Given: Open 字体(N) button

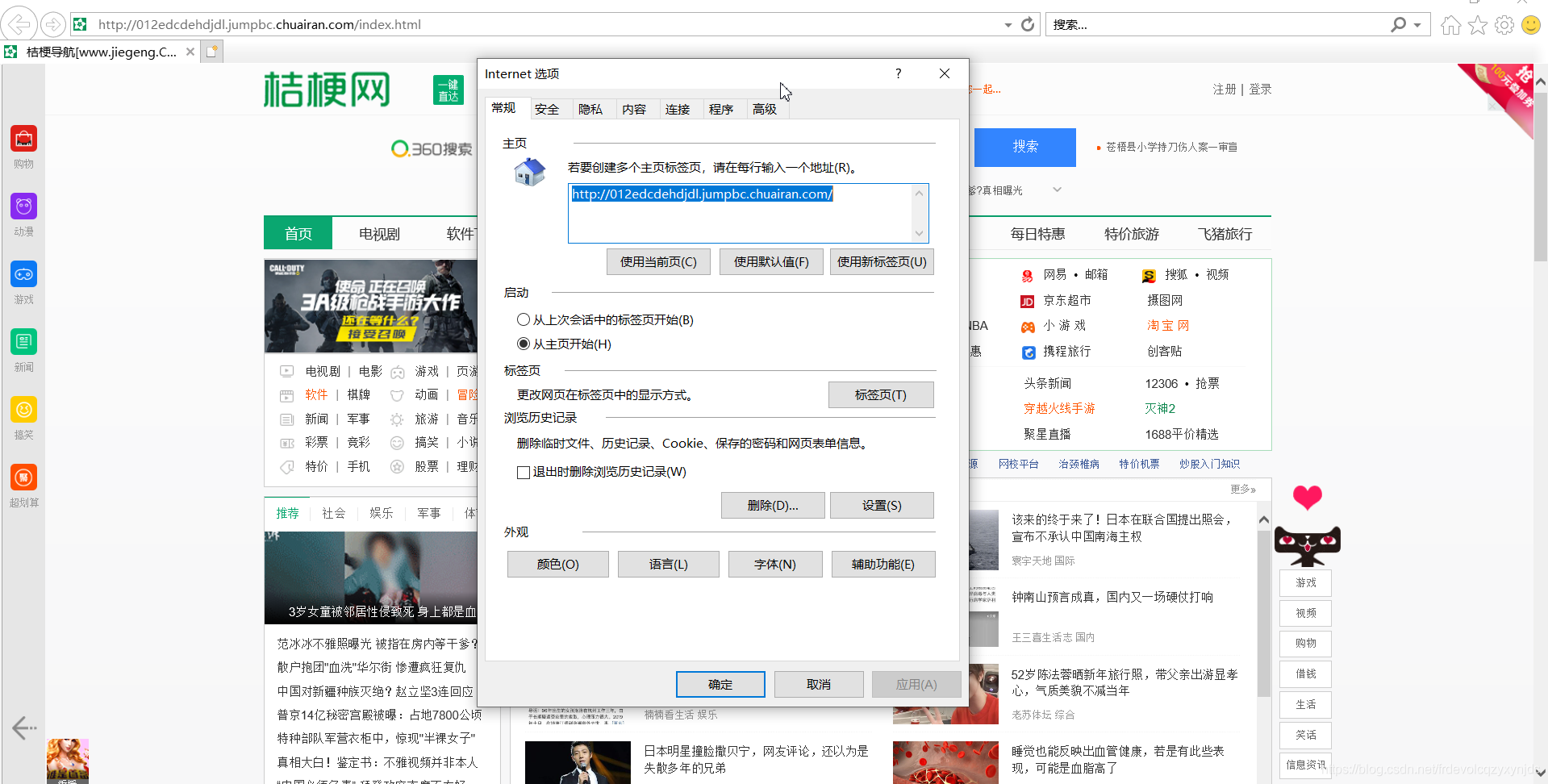Looking at the screenshot, I should pyautogui.click(x=775, y=565).
